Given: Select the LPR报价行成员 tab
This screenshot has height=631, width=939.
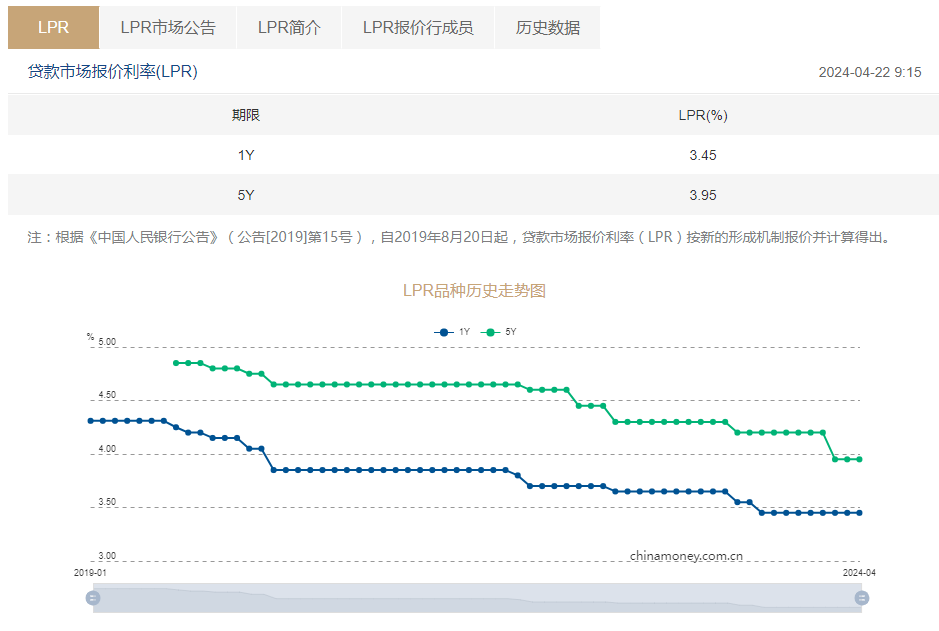Looking at the screenshot, I should click(418, 27).
